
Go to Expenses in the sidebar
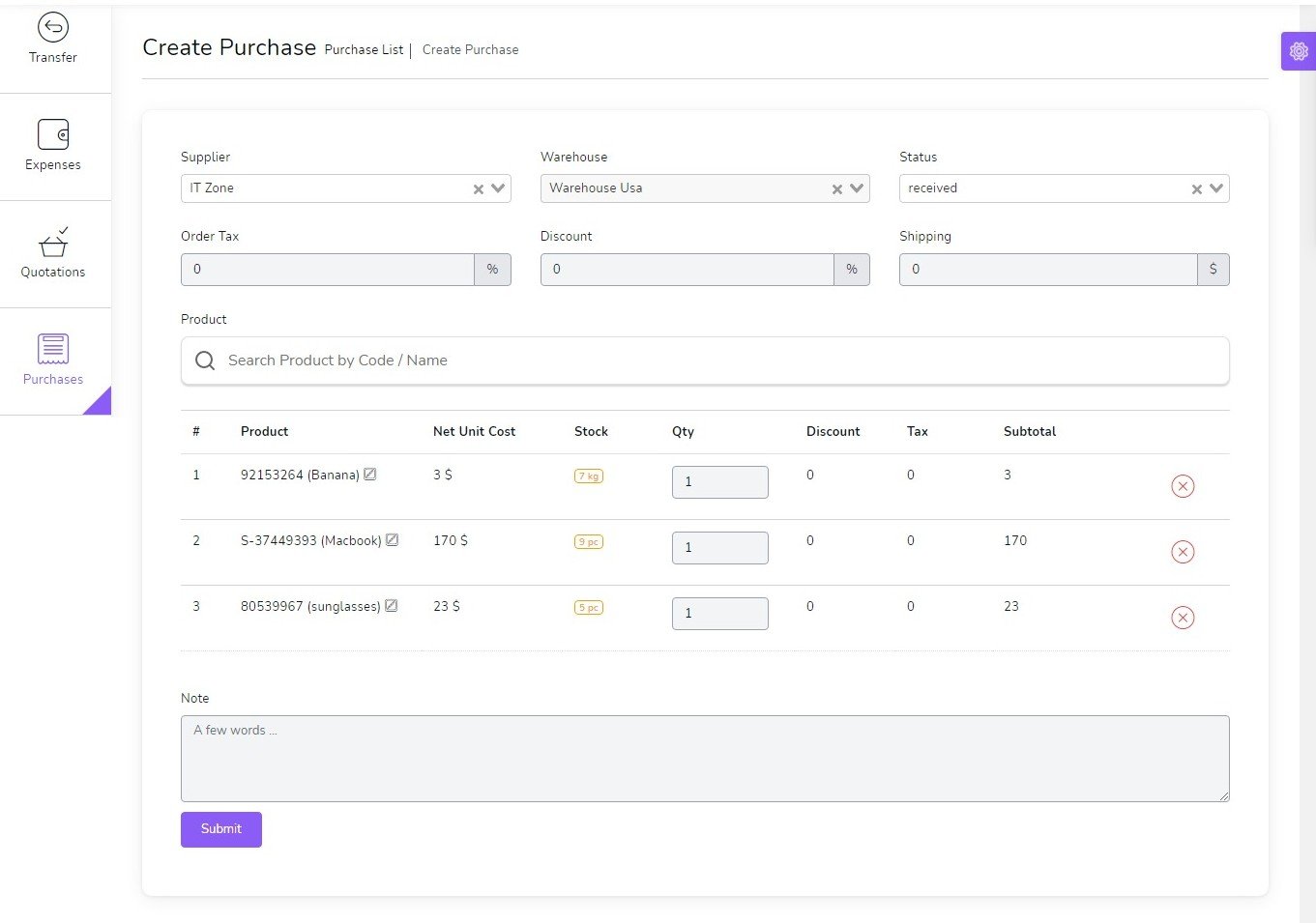(53, 146)
